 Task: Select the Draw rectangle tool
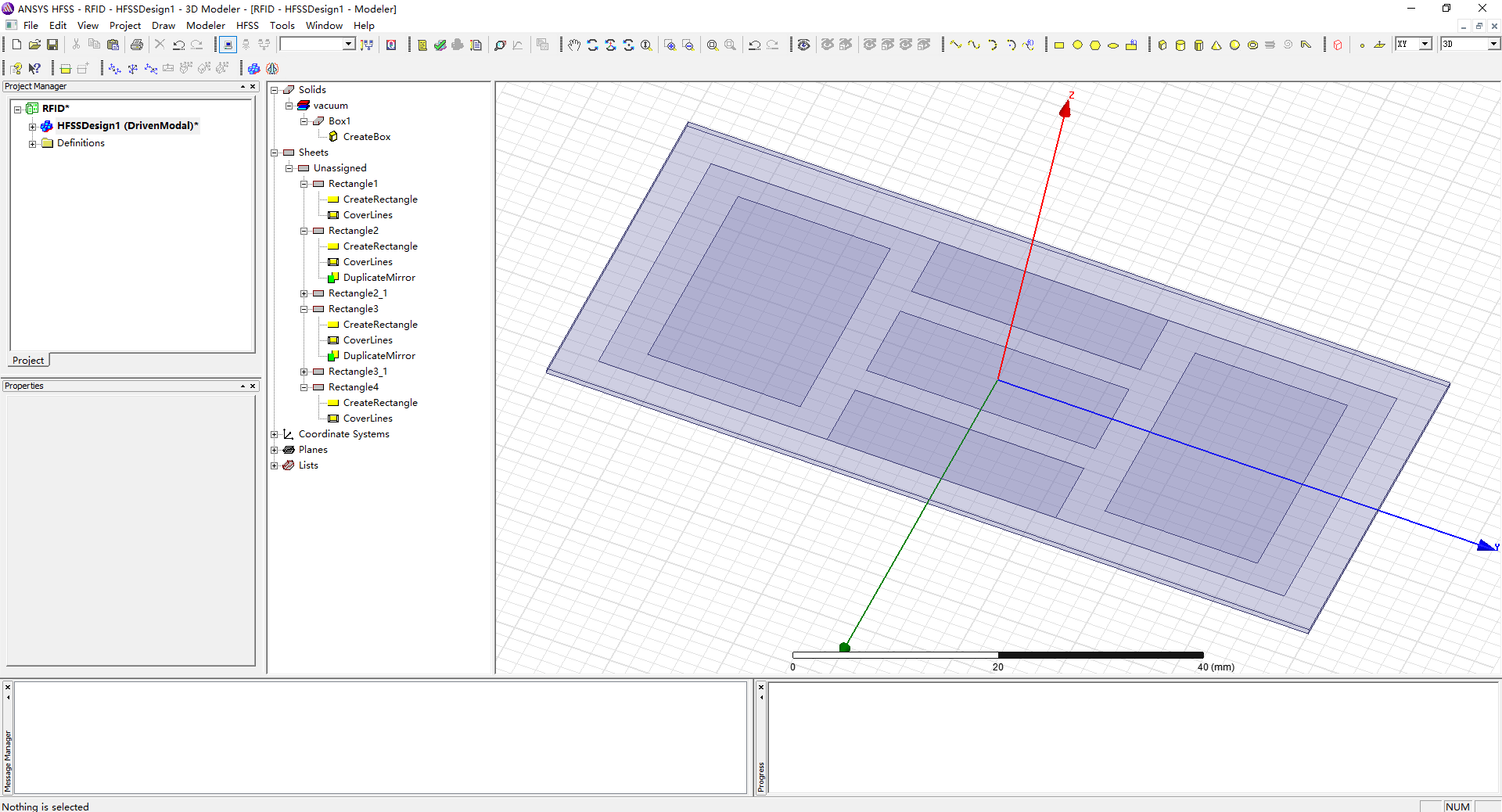coord(1059,45)
